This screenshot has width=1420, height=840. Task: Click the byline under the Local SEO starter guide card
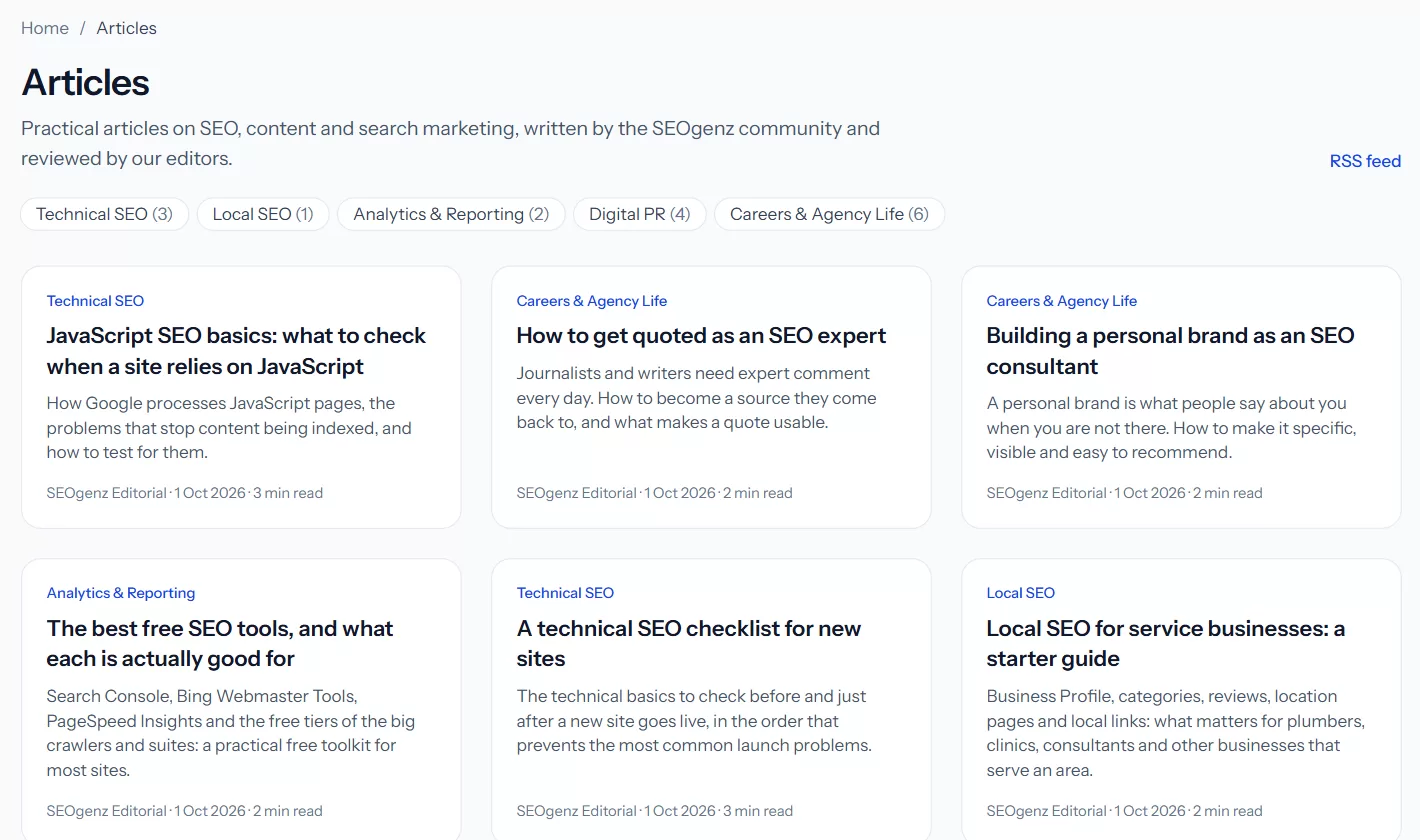point(1125,811)
